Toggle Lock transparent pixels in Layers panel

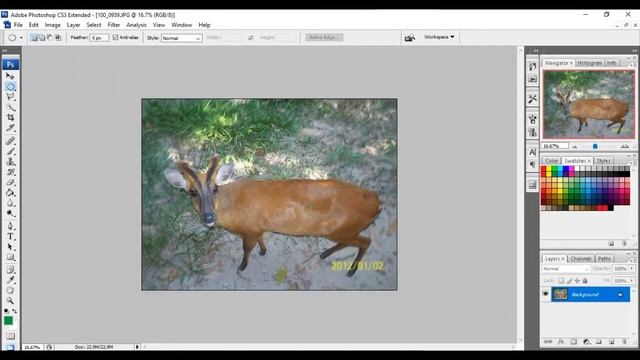click(x=561, y=281)
